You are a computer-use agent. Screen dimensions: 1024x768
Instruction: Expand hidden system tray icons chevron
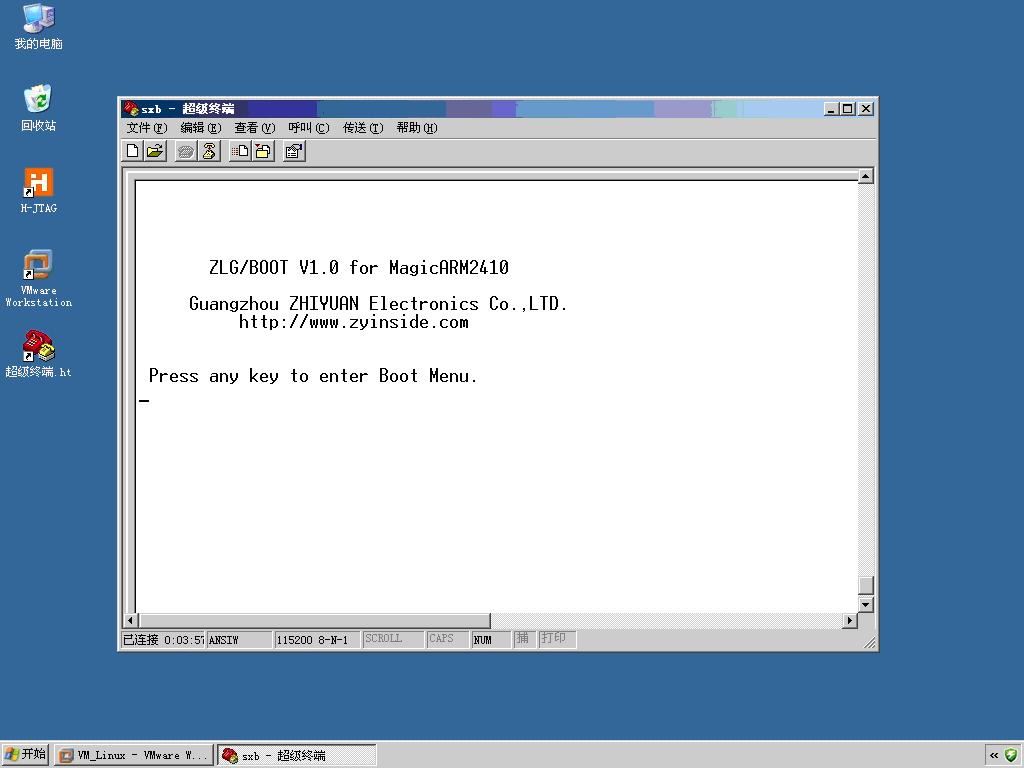pos(994,755)
